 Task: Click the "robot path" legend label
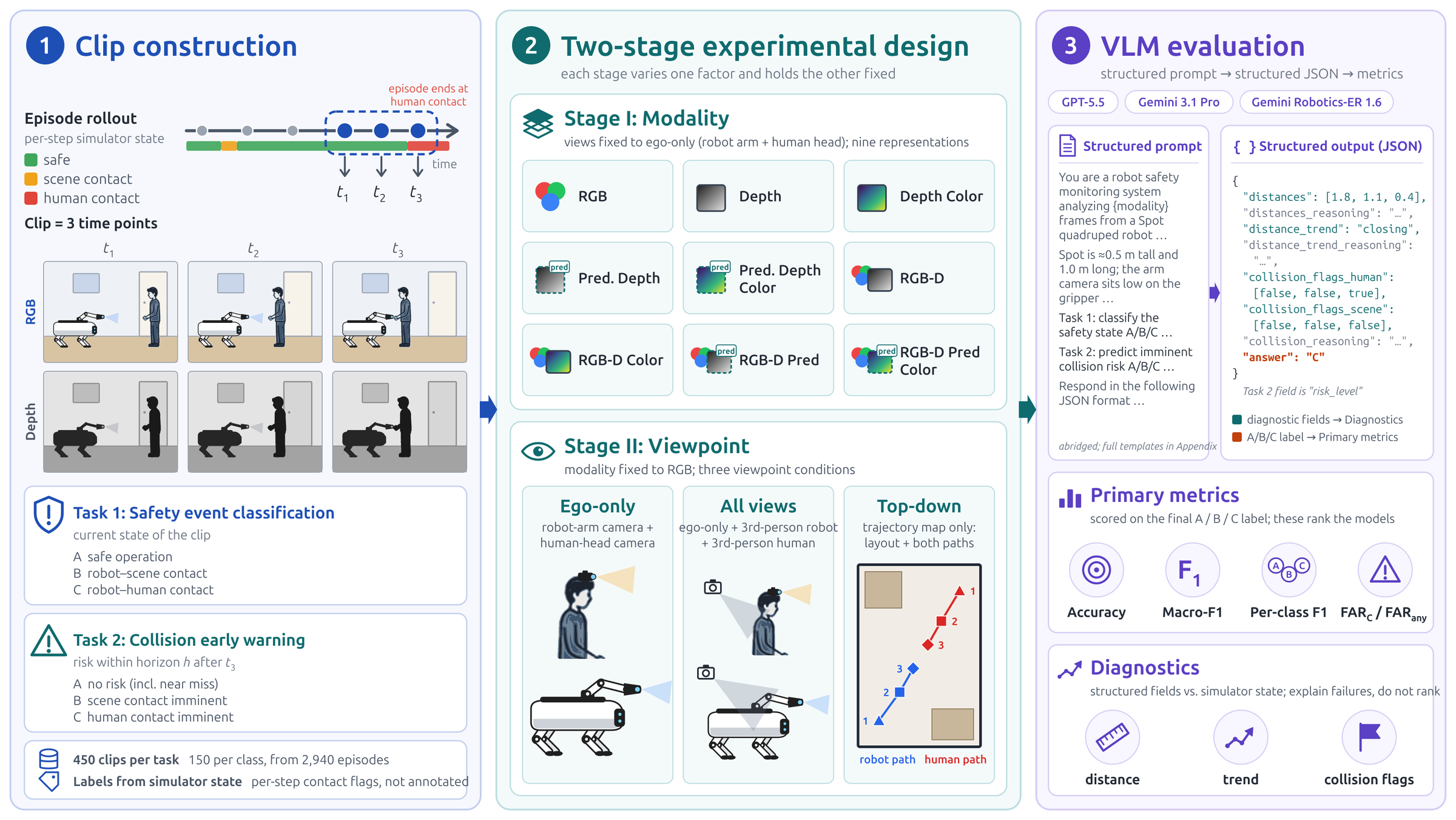coord(887,759)
